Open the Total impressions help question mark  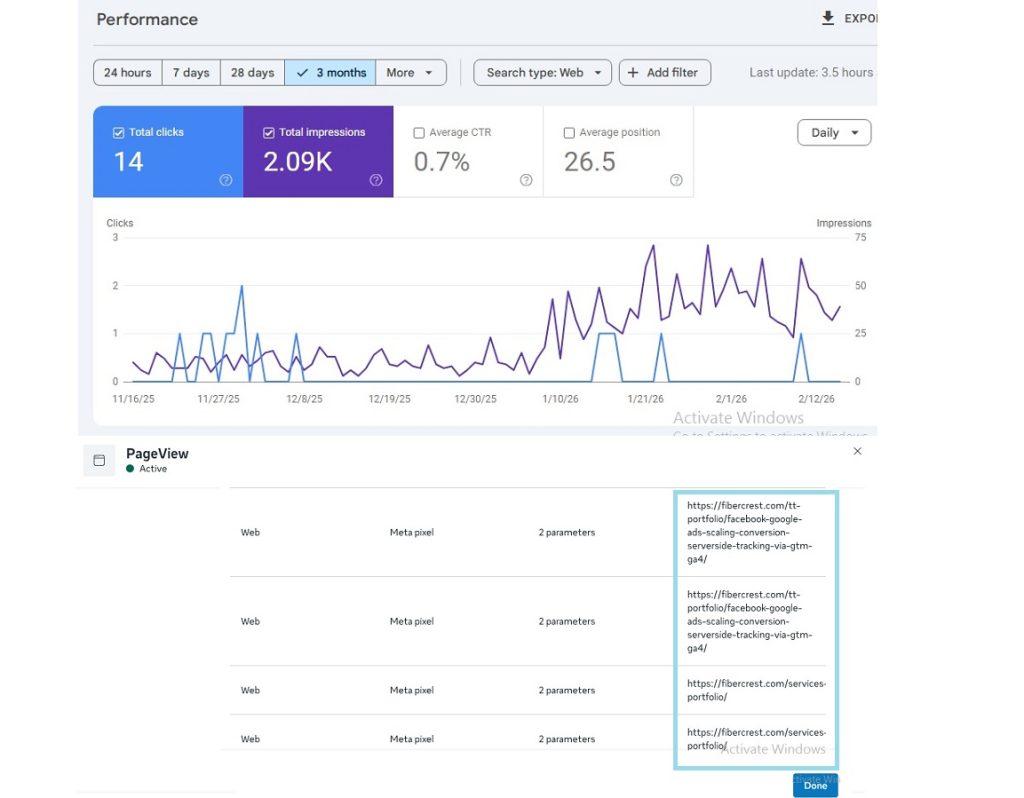point(376,180)
